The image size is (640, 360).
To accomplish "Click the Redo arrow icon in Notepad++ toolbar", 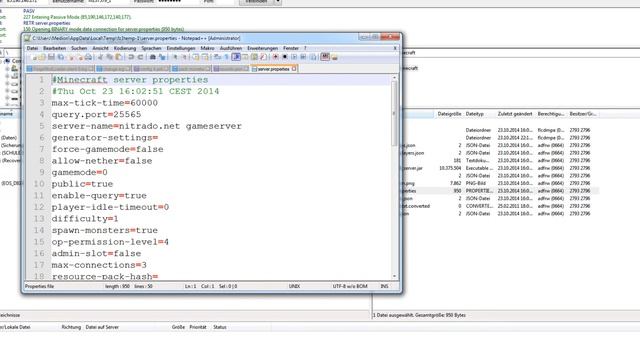I will (140, 57).
